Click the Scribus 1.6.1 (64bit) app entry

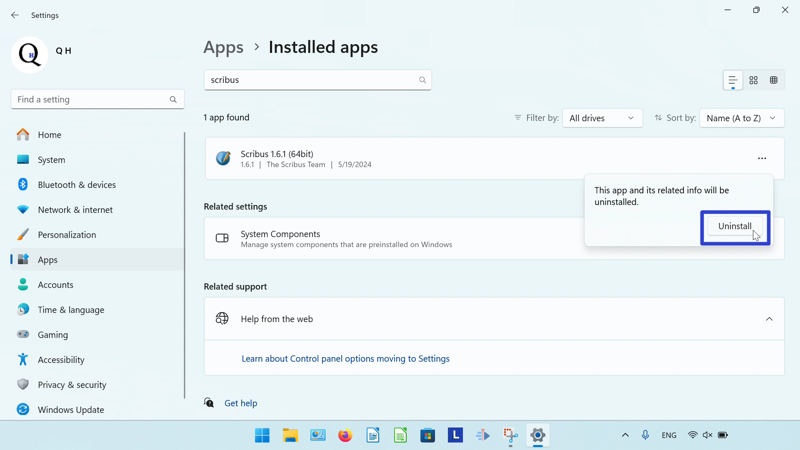[494, 159]
